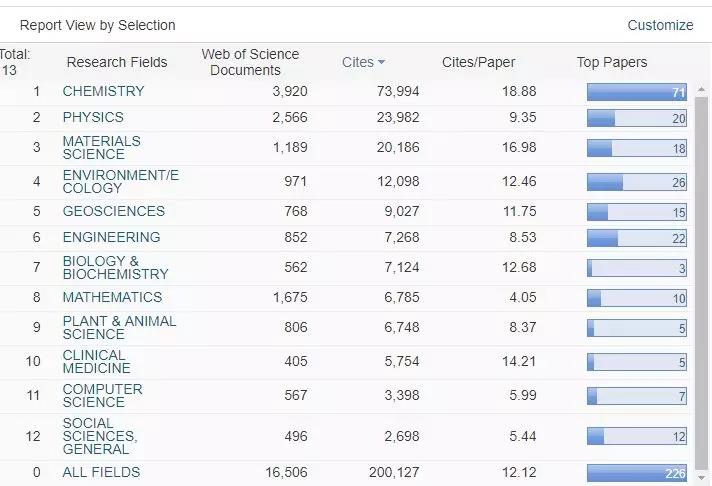712x486 pixels.
Task: Click Chemistry top papers bar showing 71
Action: pyautogui.click(x=636, y=92)
